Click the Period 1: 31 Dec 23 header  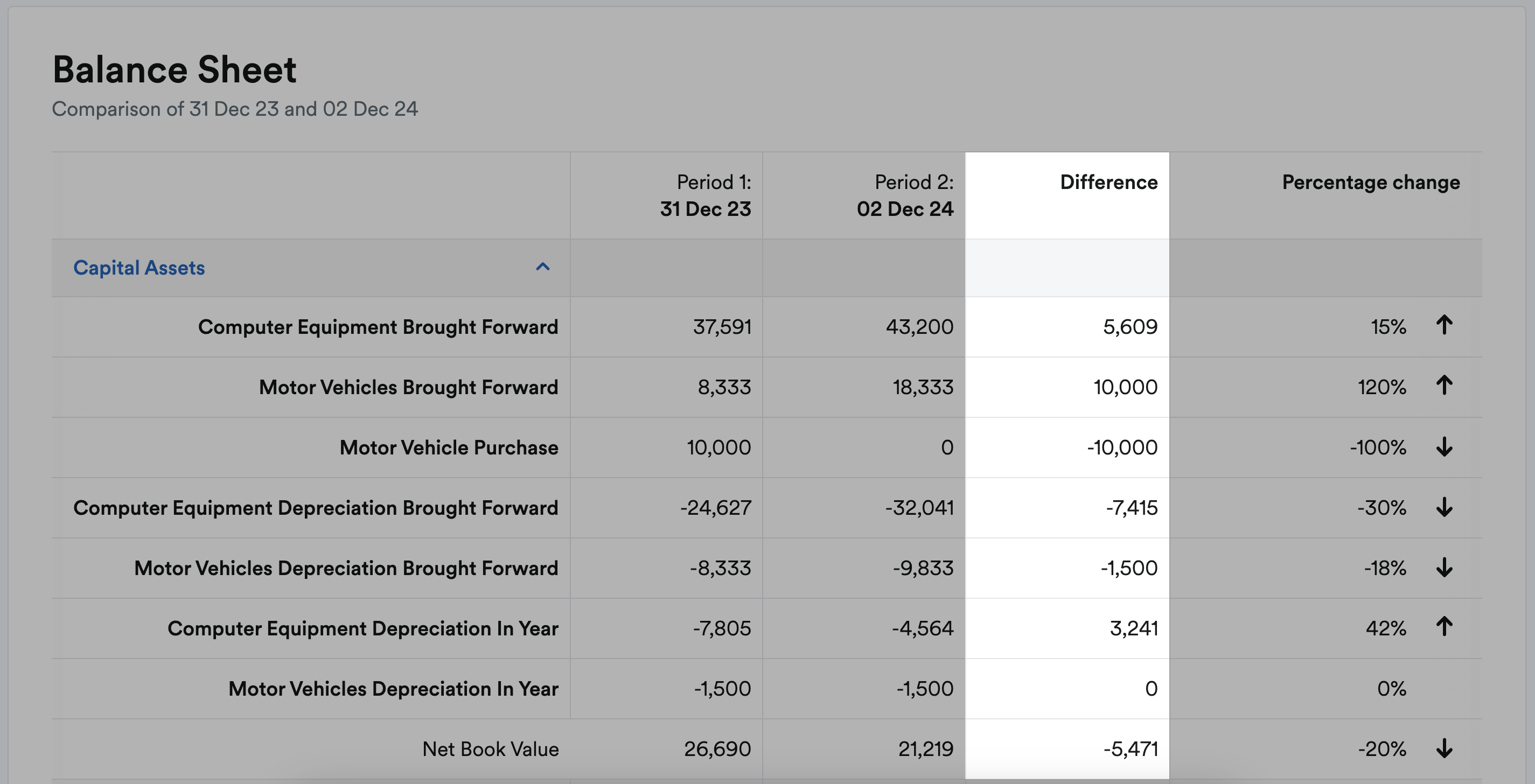click(x=706, y=195)
